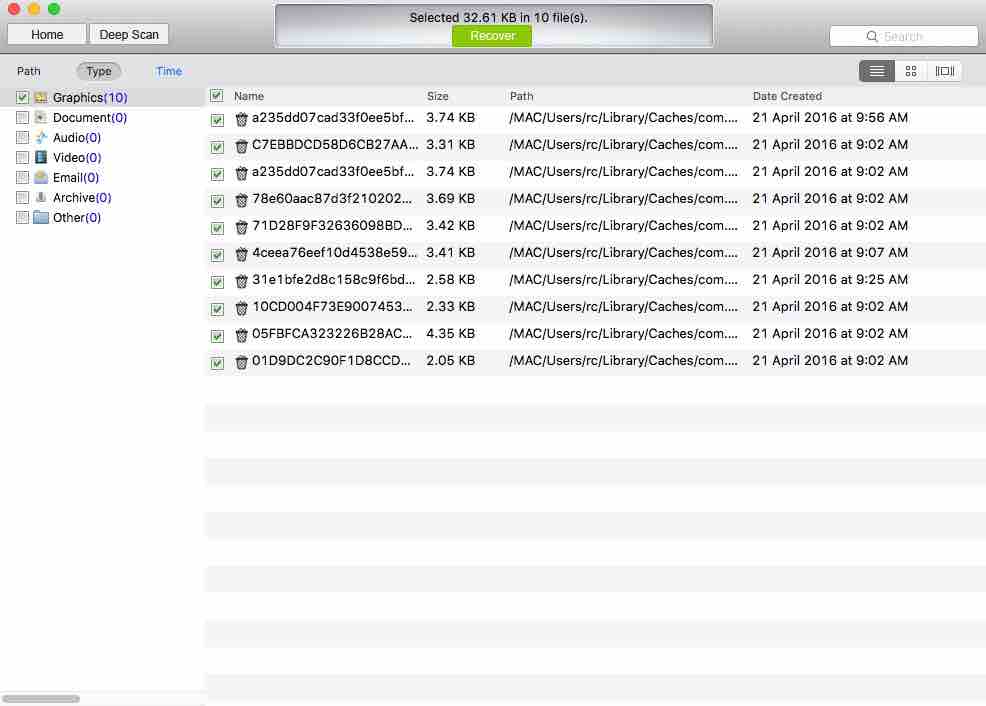
Task: Sort by the Path column header
Action: coord(521,96)
